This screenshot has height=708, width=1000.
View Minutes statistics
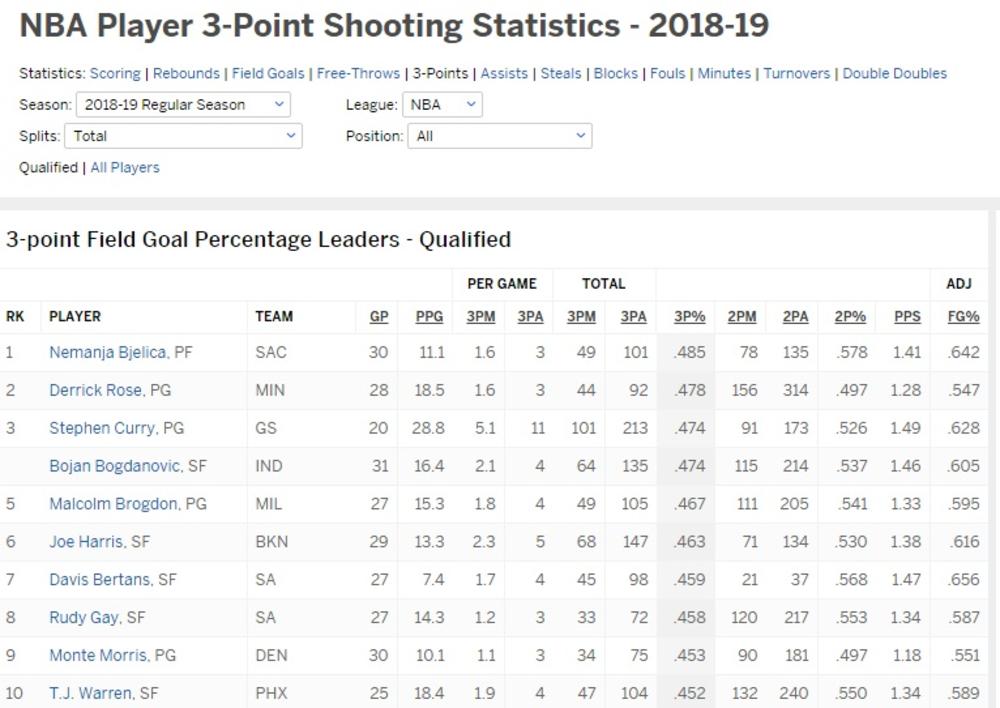tap(724, 73)
